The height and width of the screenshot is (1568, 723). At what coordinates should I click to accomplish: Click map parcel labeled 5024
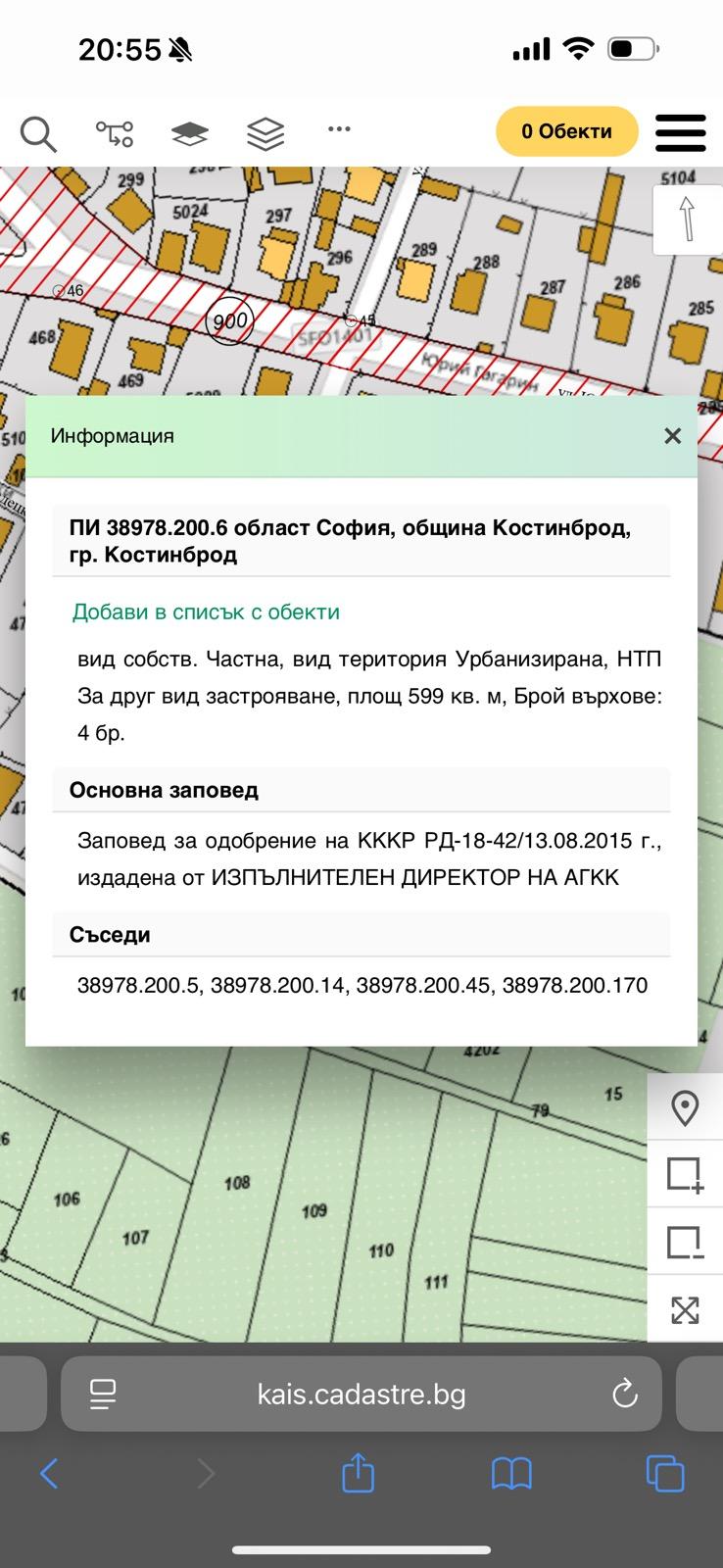190,211
